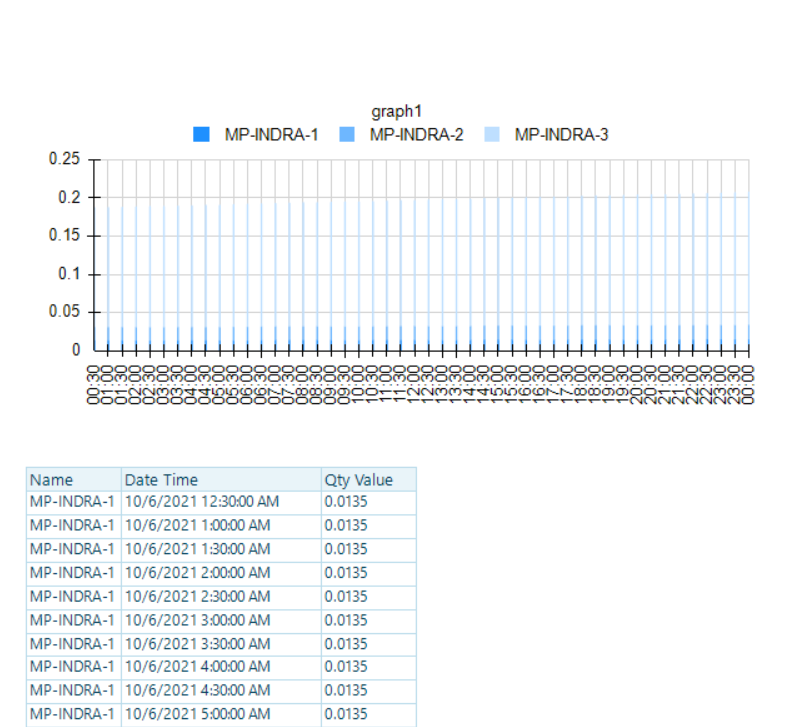The width and height of the screenshot is (808, 727).
Task: Select the MP-INDRA-2 legend label
Action: 416,134
